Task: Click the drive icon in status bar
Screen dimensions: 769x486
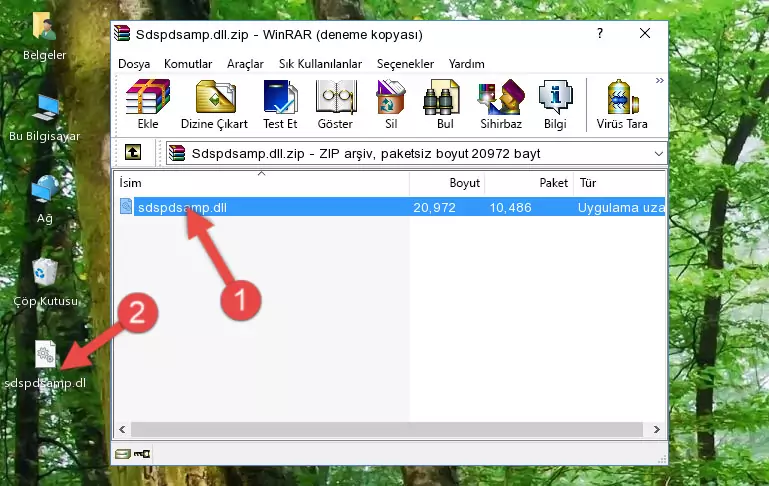Action: click(122, 454)
